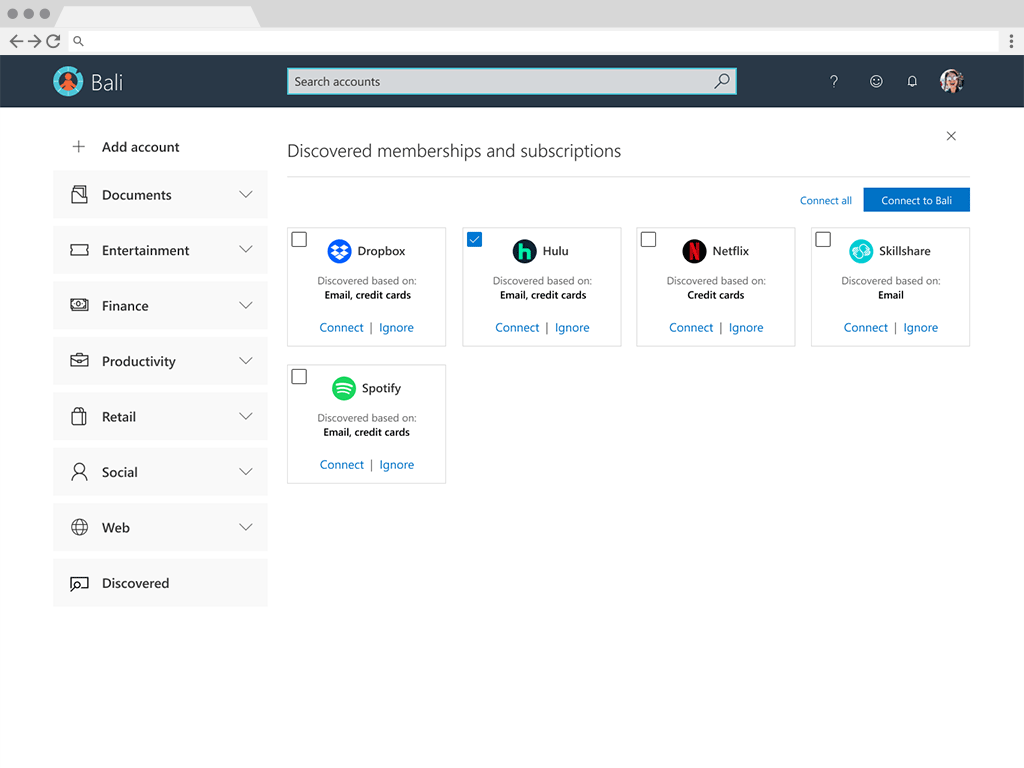The height and width of the screenshot is (768, 1024).
Task: Click browser forward arrow
Action: pyautogui.click(x=35, y=41)
